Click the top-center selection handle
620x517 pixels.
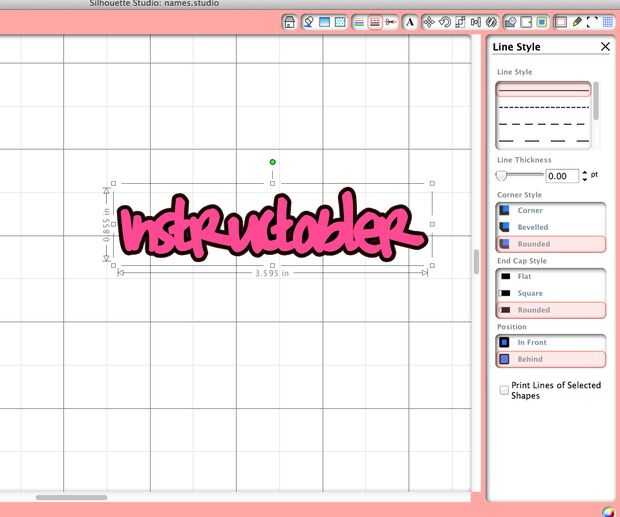(272, 183)
